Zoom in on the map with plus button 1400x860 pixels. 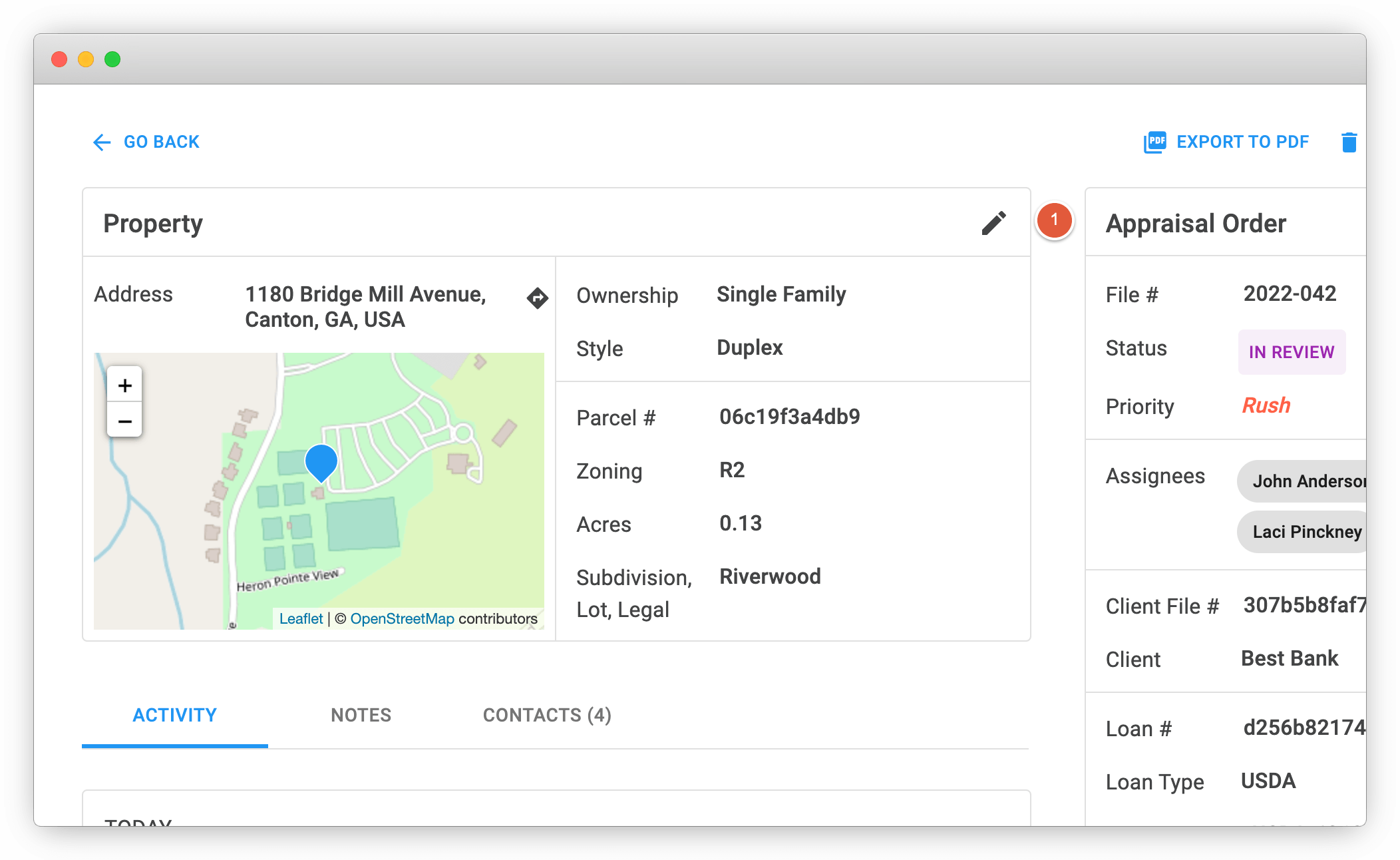point(124,385)
